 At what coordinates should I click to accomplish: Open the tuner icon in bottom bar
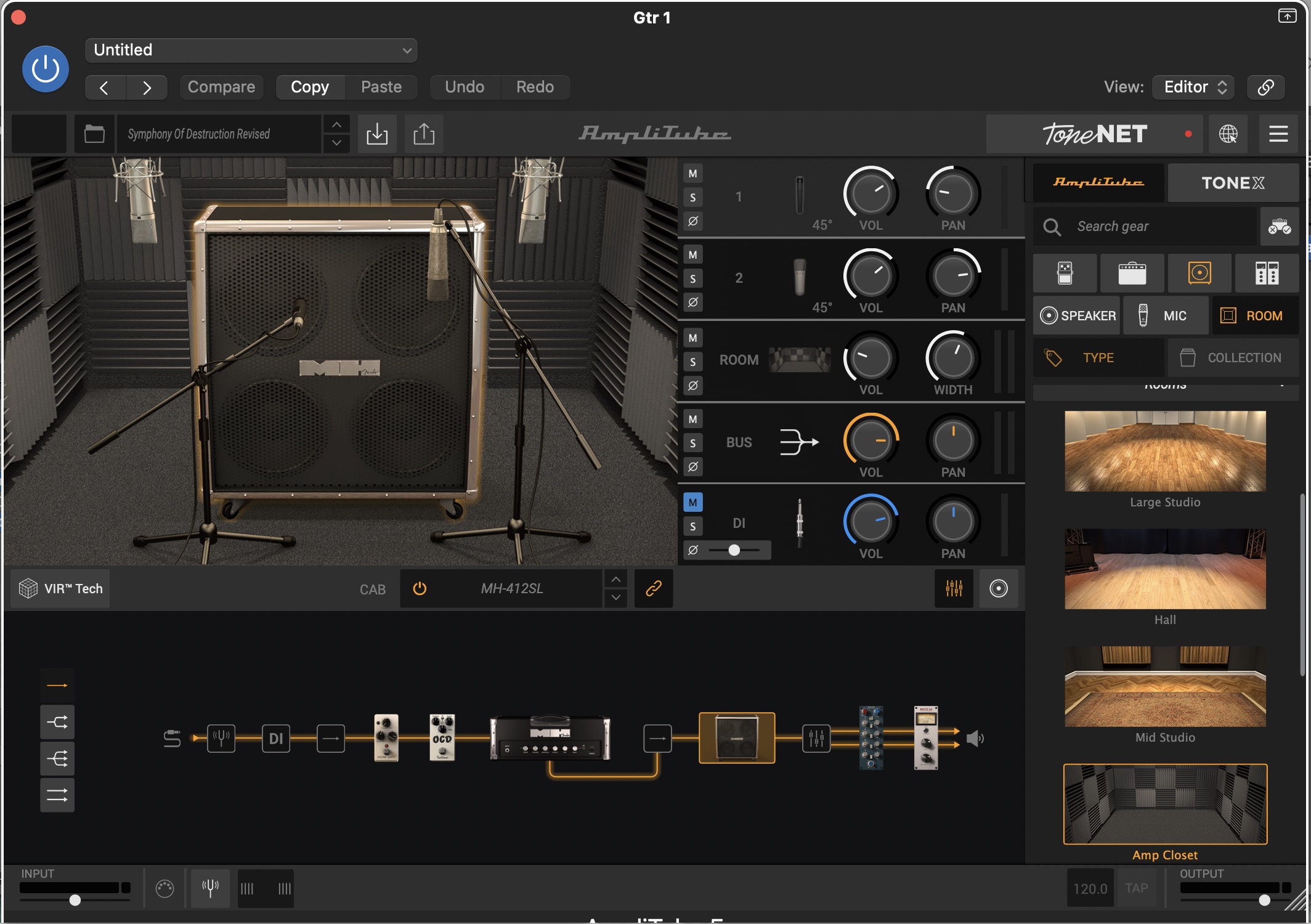(210, 888)
